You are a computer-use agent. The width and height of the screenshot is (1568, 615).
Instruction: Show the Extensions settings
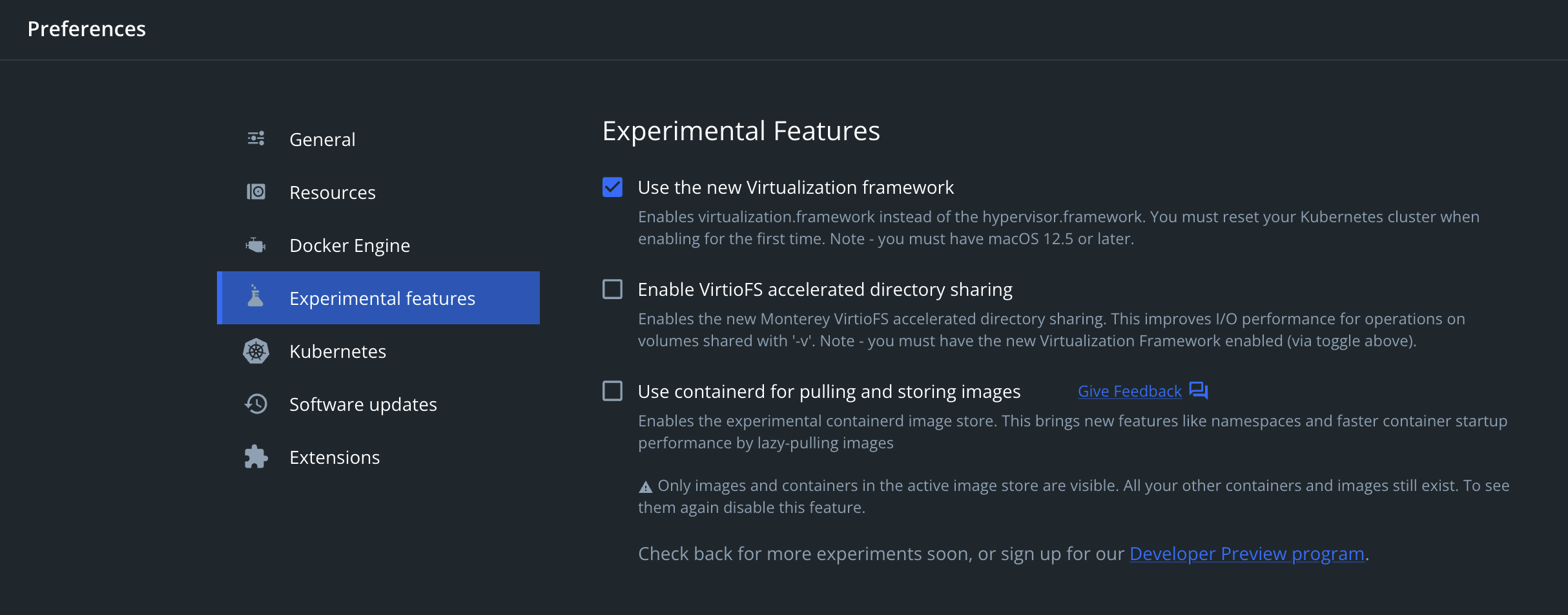coord(335,457)
